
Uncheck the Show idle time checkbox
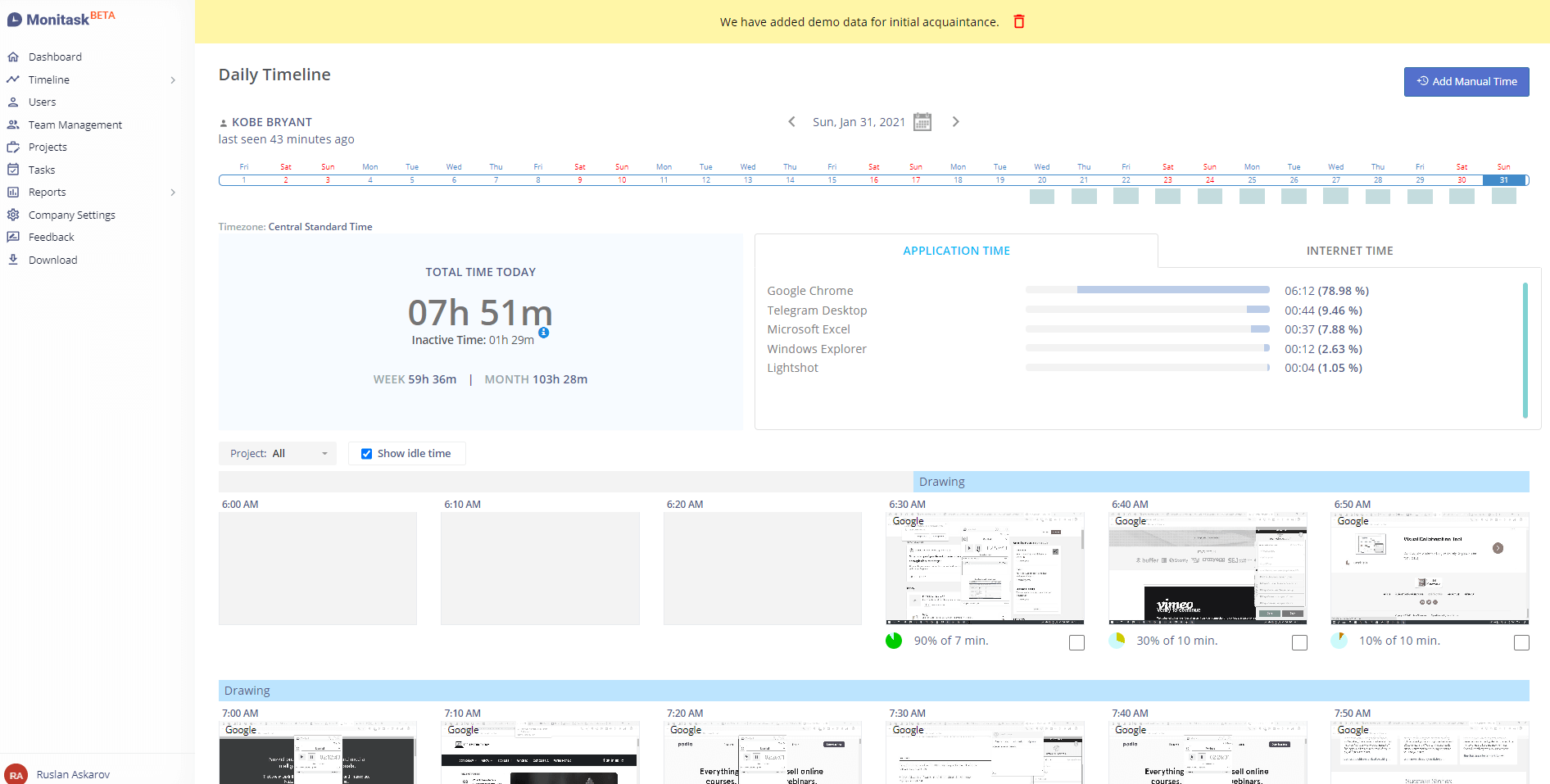pos(366,454)
